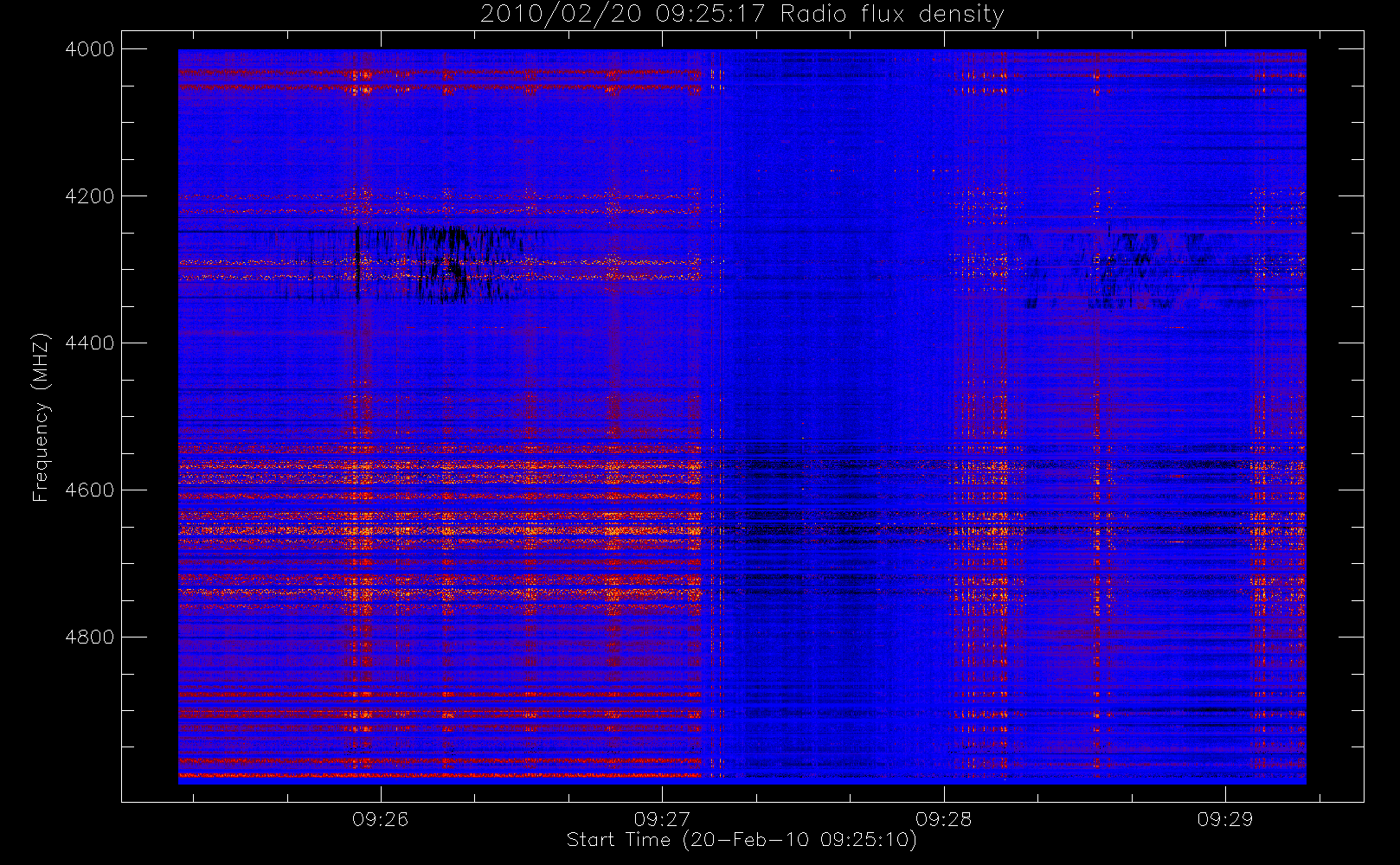1400x865 pixels.
Task: Click the 4600 frequency tick label
Action: [90, 490]
